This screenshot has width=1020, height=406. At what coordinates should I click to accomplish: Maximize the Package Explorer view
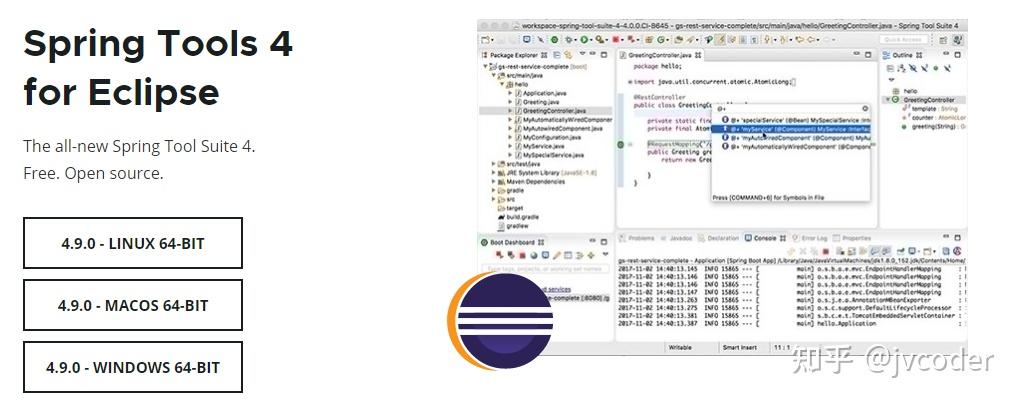[x=604, y=55]
